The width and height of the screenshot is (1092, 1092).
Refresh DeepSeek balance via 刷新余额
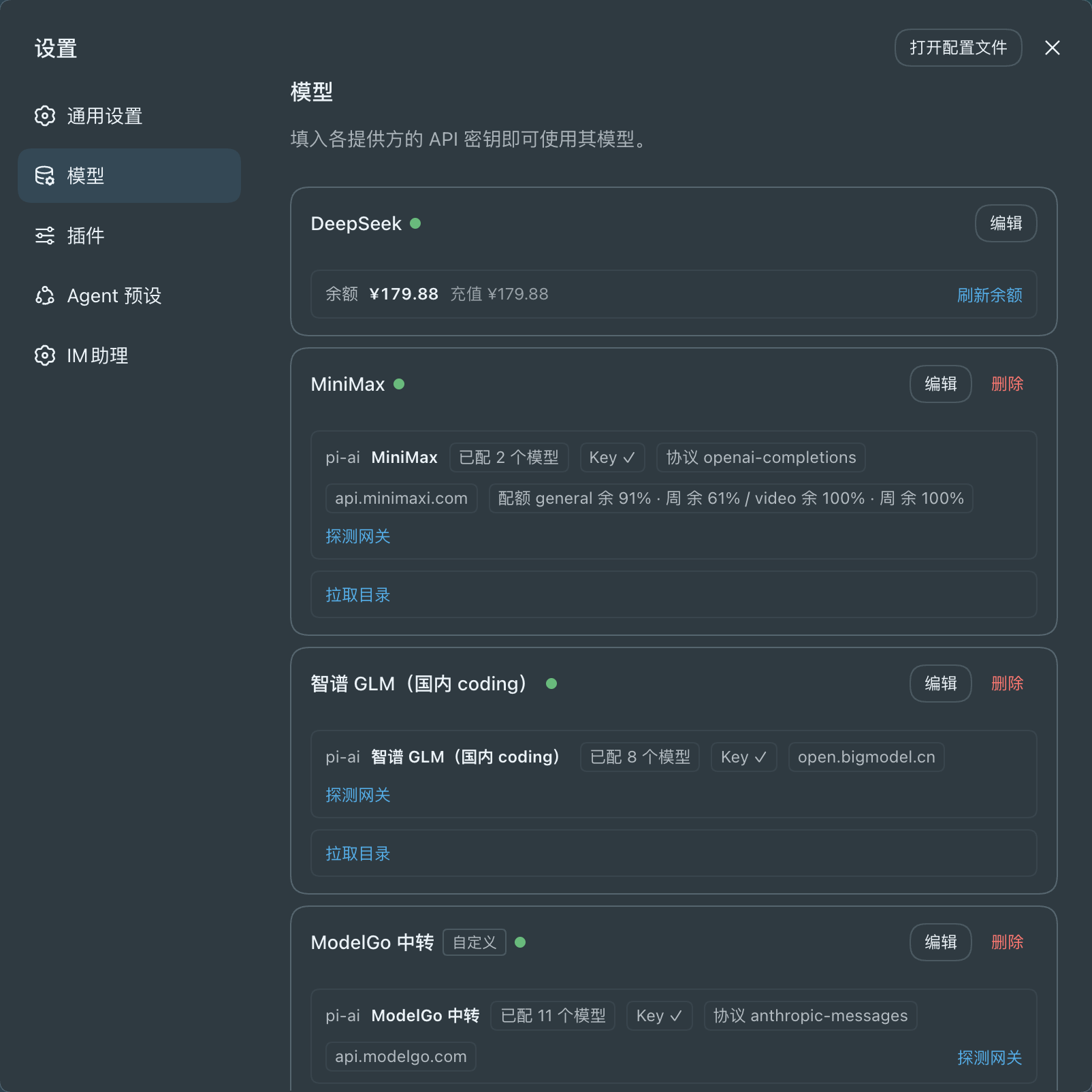[x=989, y=295]
